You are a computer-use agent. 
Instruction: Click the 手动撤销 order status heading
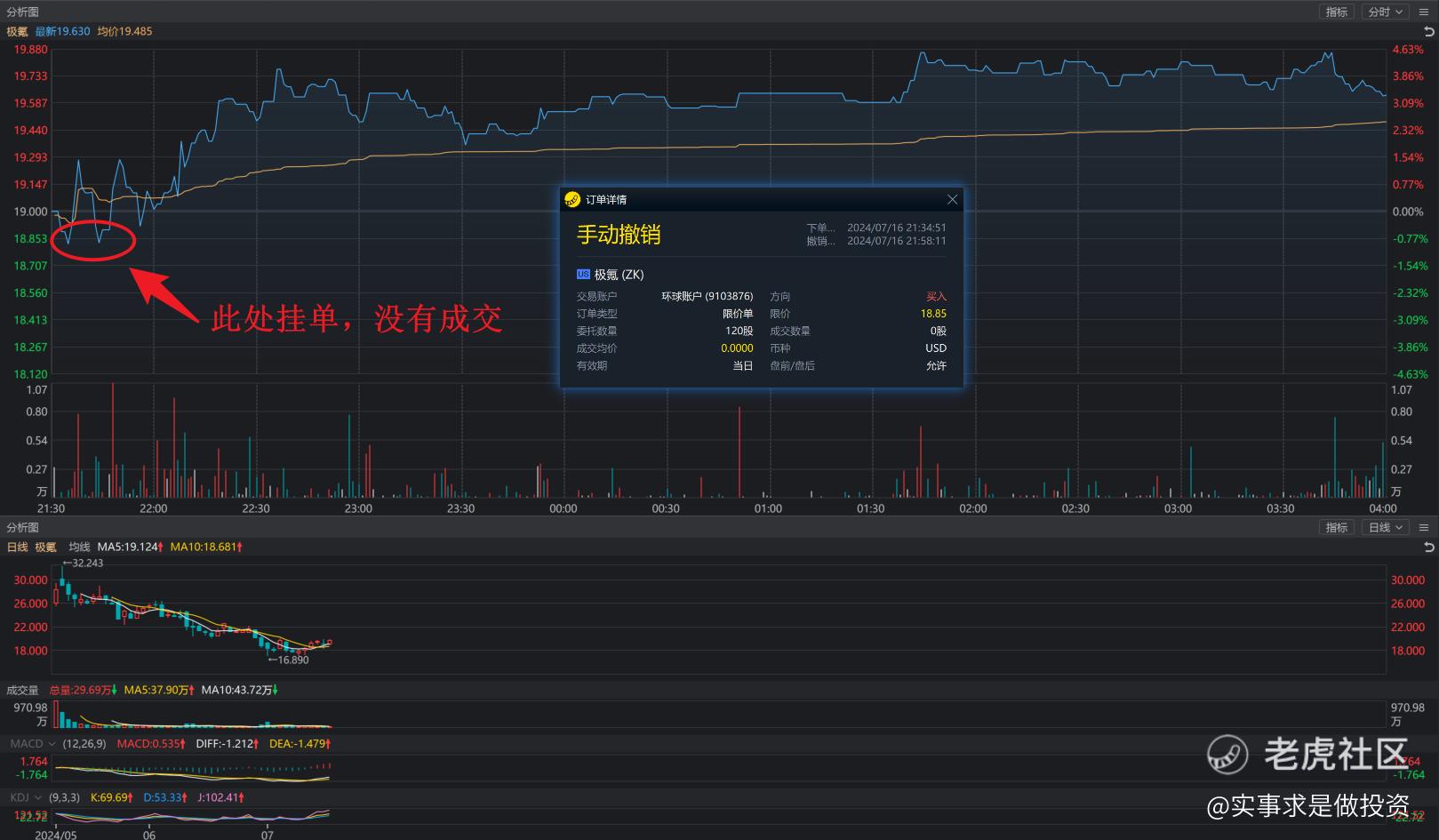pos(619,235)
